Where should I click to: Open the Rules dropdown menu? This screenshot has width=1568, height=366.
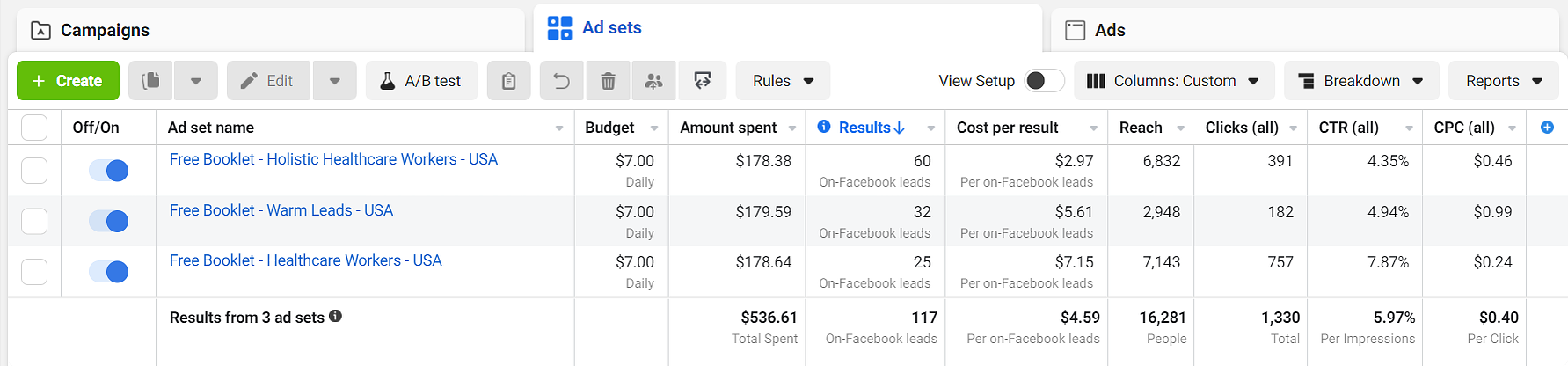point(783,81)
